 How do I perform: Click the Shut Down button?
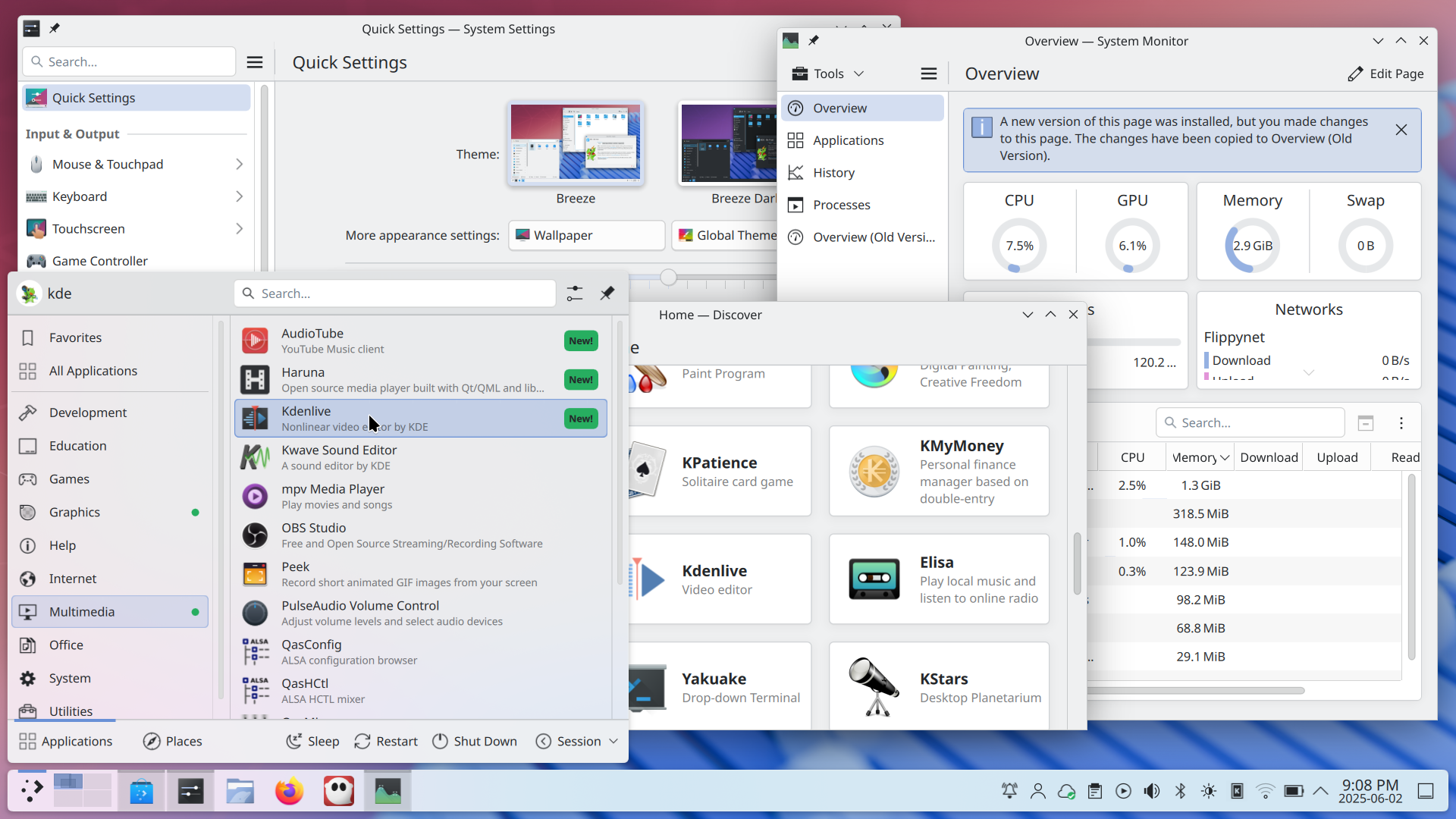pyautogui.click(x=475, y=741)
